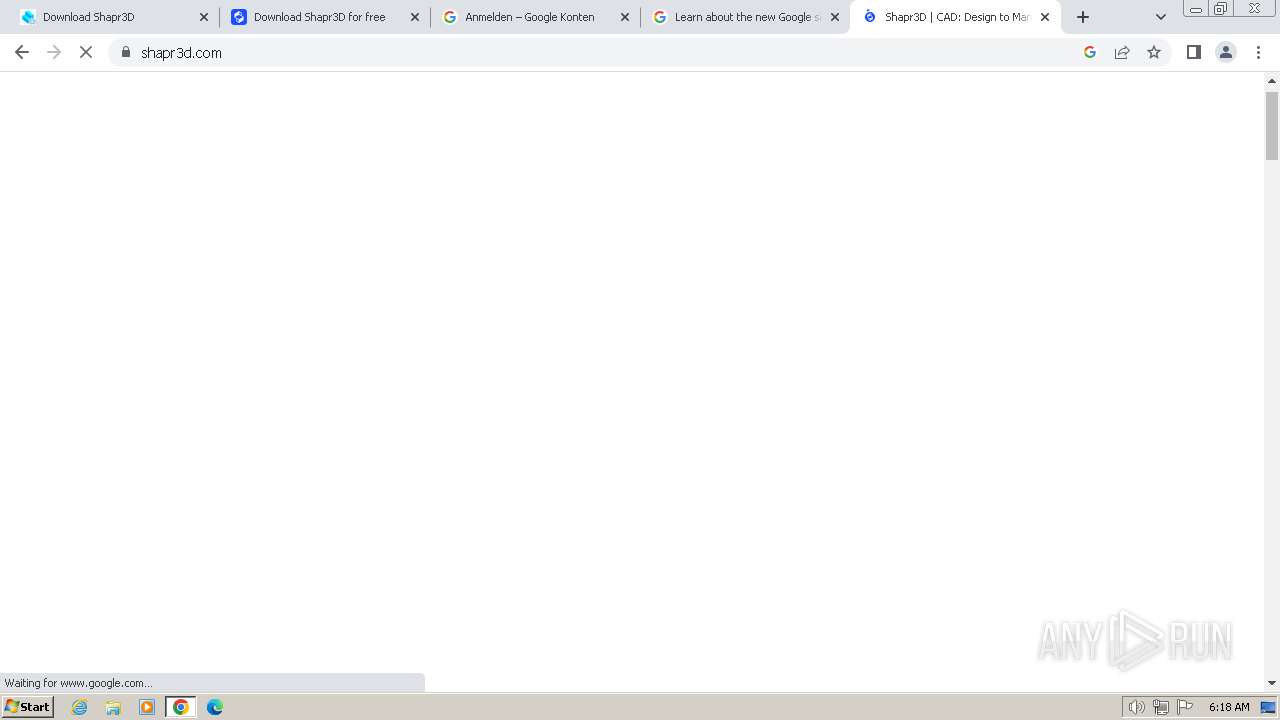
Task: Launch Microsoft Edge from taskbar
Action: click(215, 707)
